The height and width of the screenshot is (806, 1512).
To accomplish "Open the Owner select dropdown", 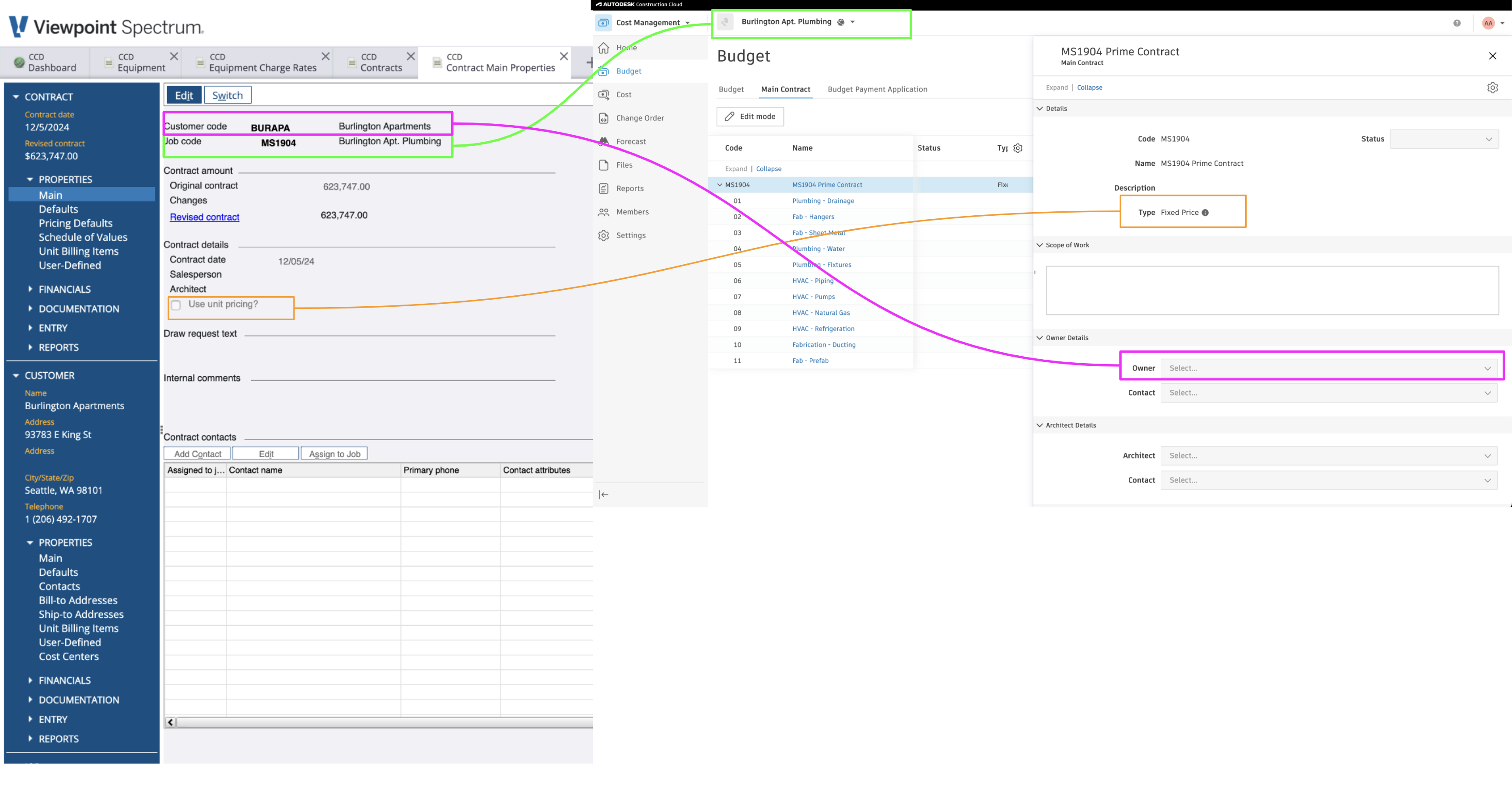I will coord(1329,368).
